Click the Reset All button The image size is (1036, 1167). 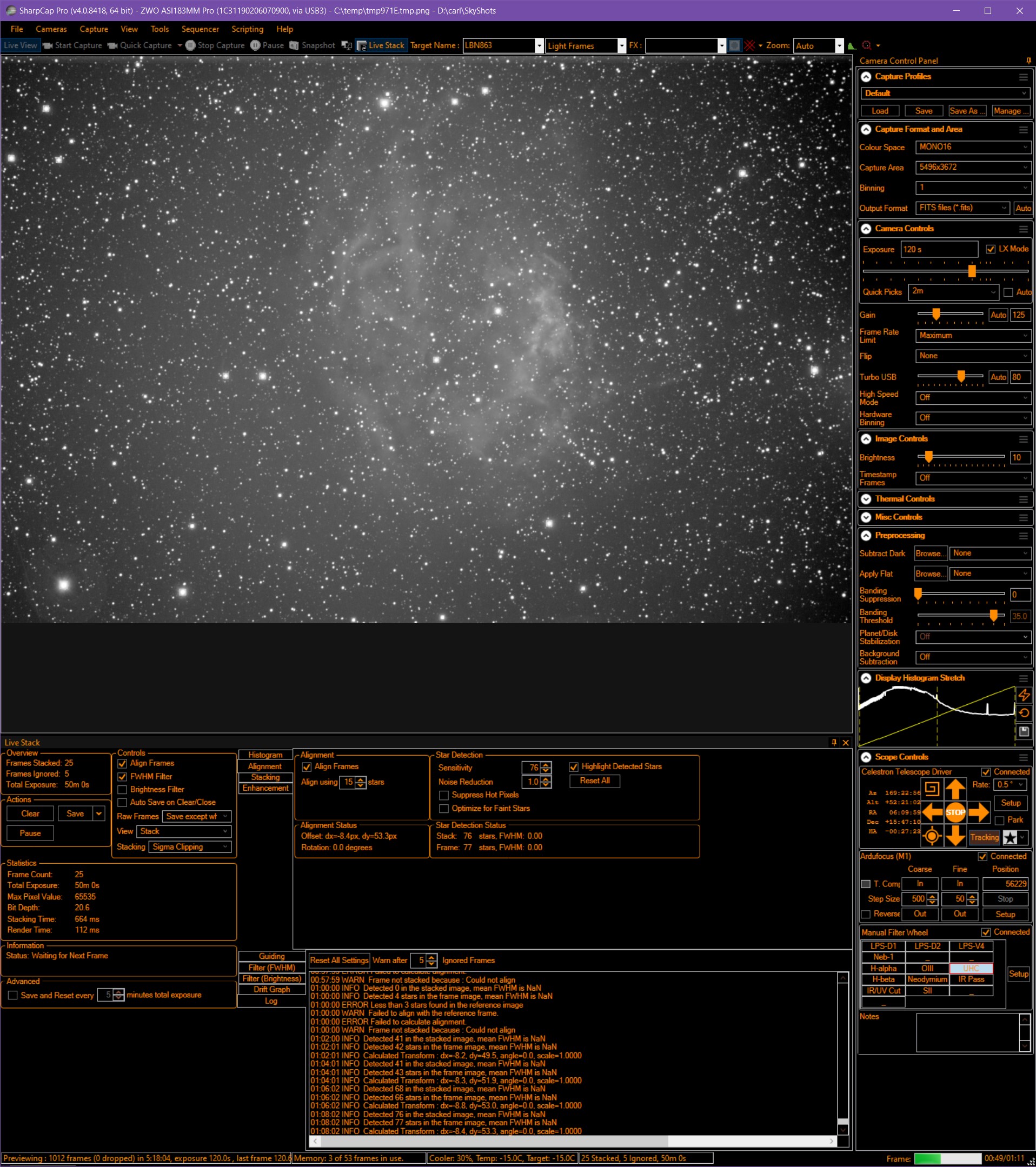coord(595,781)
